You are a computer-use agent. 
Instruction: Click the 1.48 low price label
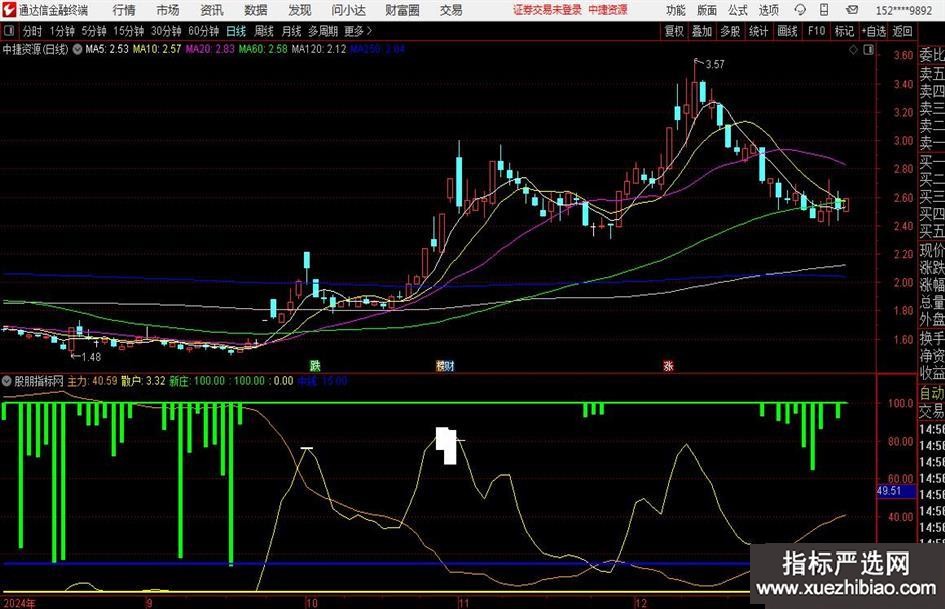coord(91,357)
